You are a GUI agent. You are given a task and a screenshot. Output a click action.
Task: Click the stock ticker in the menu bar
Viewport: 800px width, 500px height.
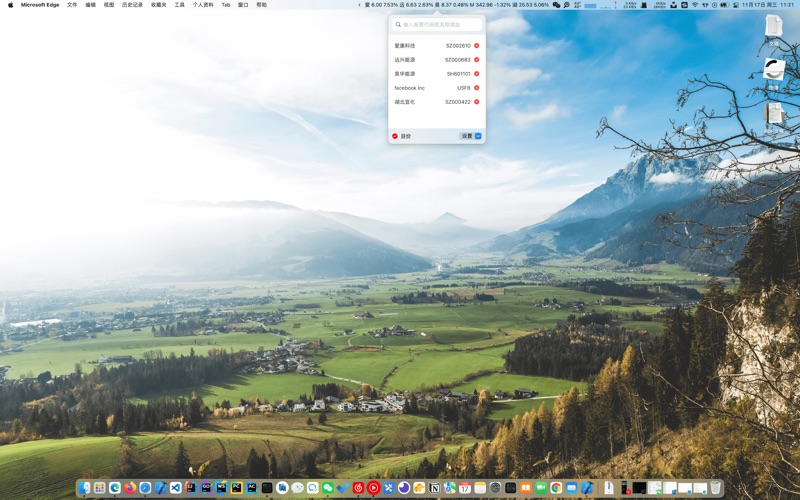tap(456, 5)
